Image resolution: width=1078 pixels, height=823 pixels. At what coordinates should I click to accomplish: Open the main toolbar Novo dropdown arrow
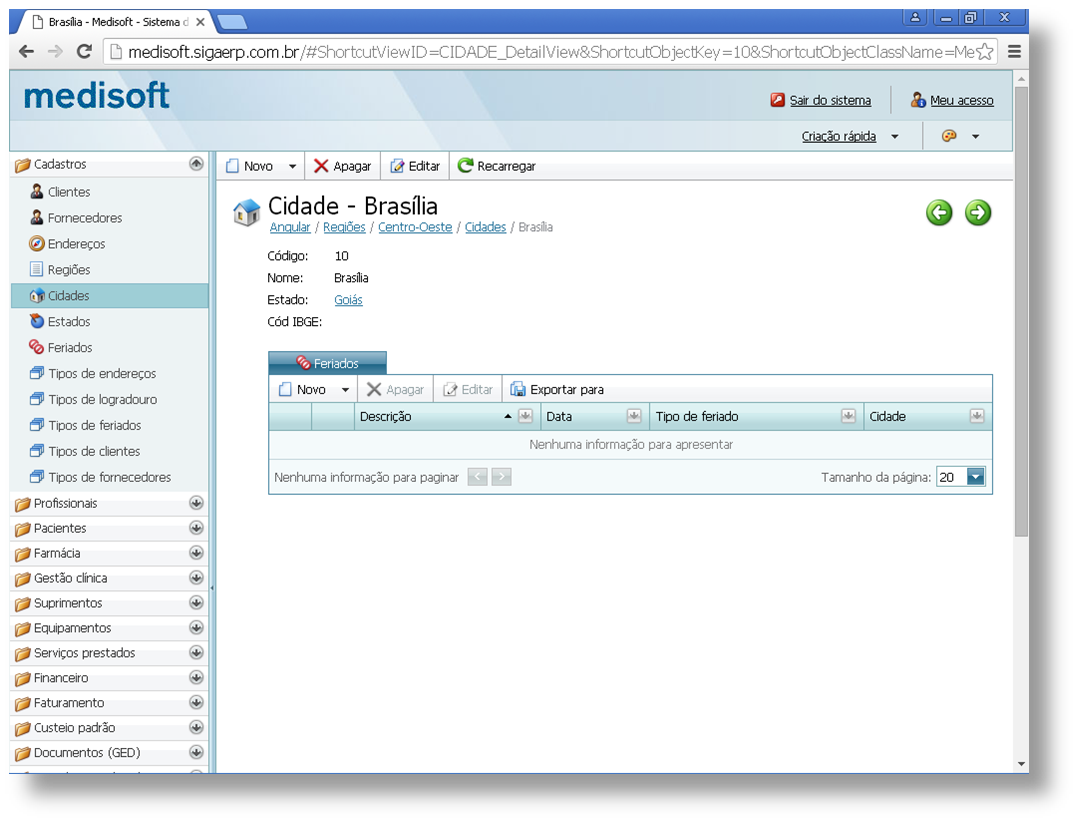coord(292,166)
